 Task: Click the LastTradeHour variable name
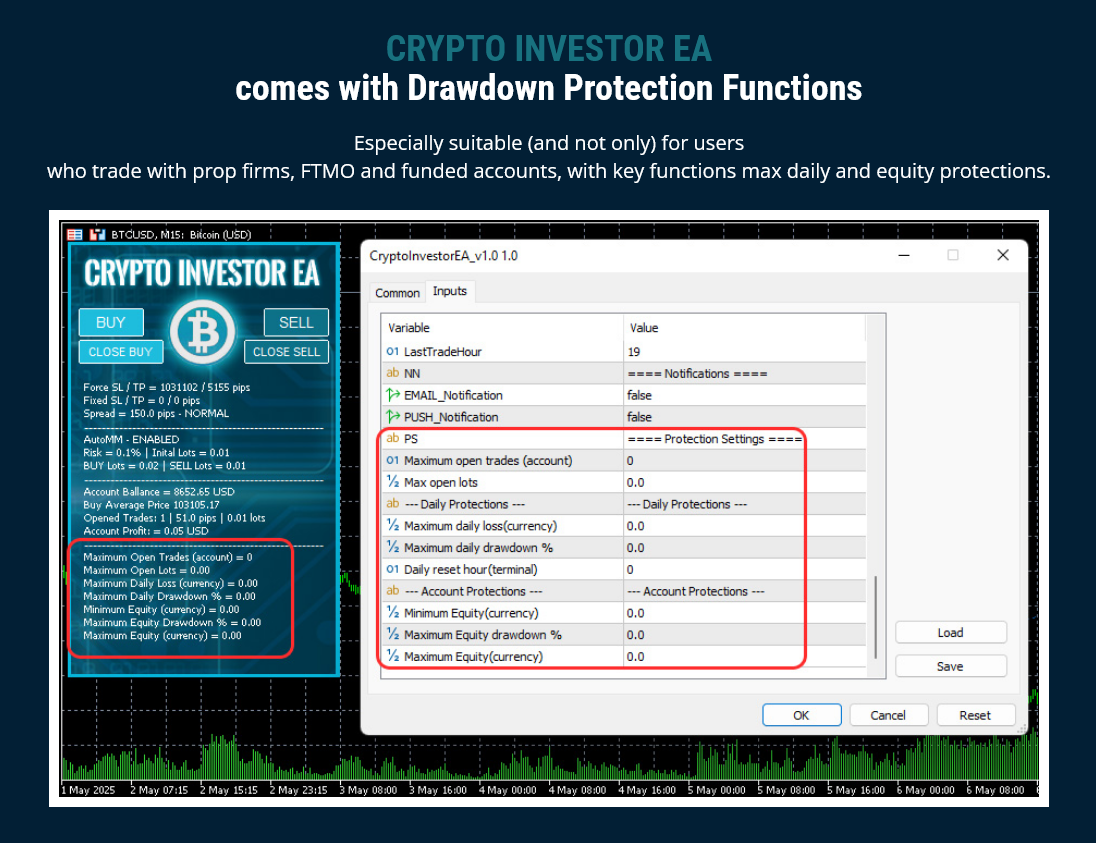click(x=442, y=352)
